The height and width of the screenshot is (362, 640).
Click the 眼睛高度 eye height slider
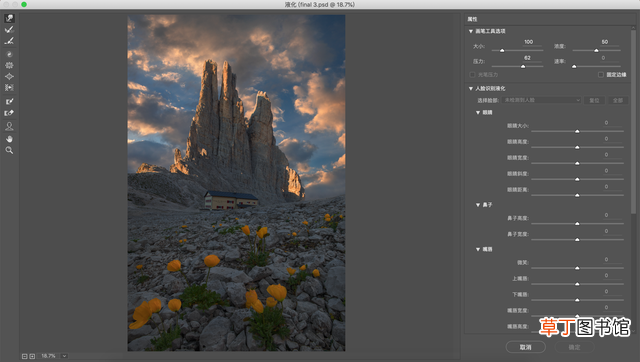pos(577,147)
